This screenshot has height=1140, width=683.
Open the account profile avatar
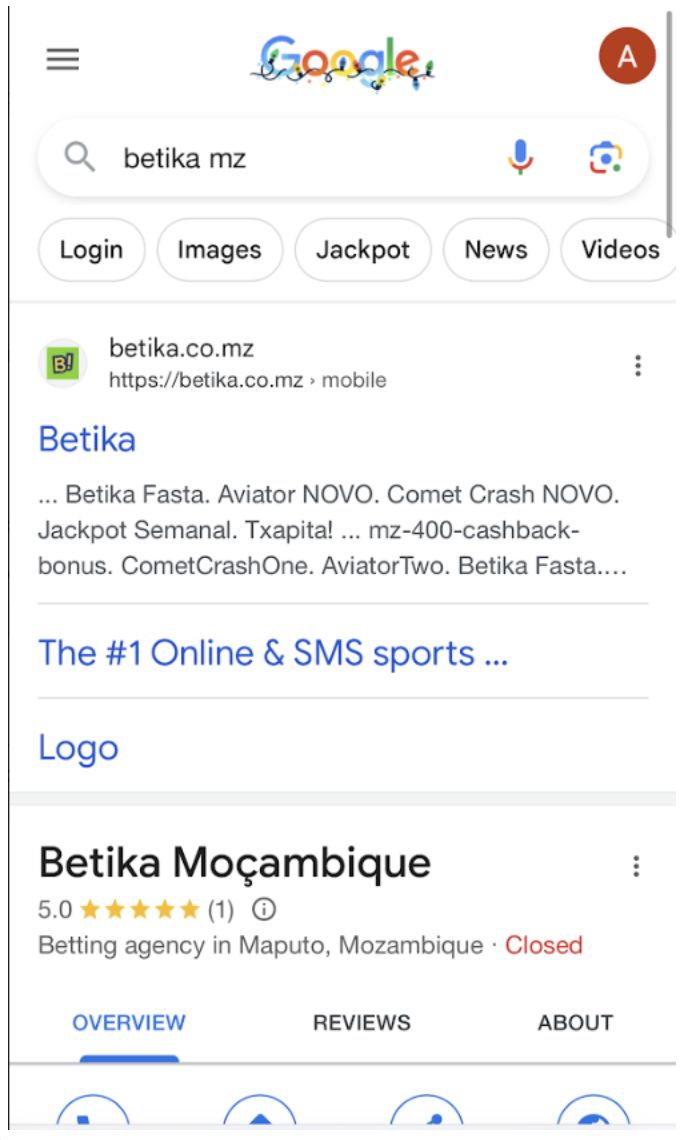pos(627,57)
